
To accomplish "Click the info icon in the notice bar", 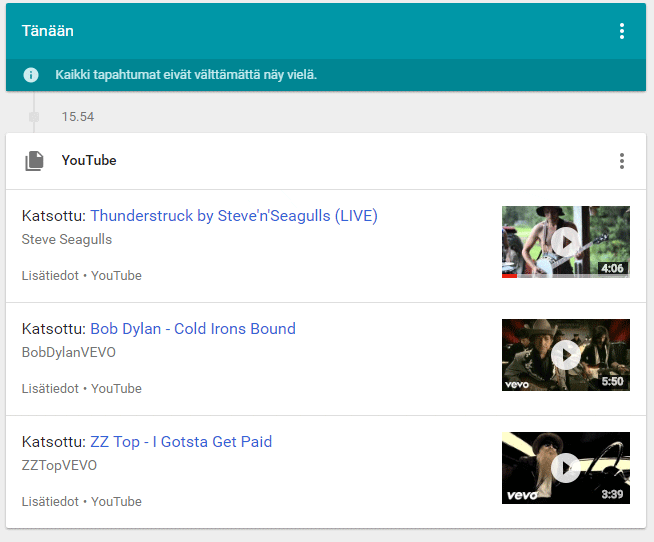I will (x=31, y=75).
